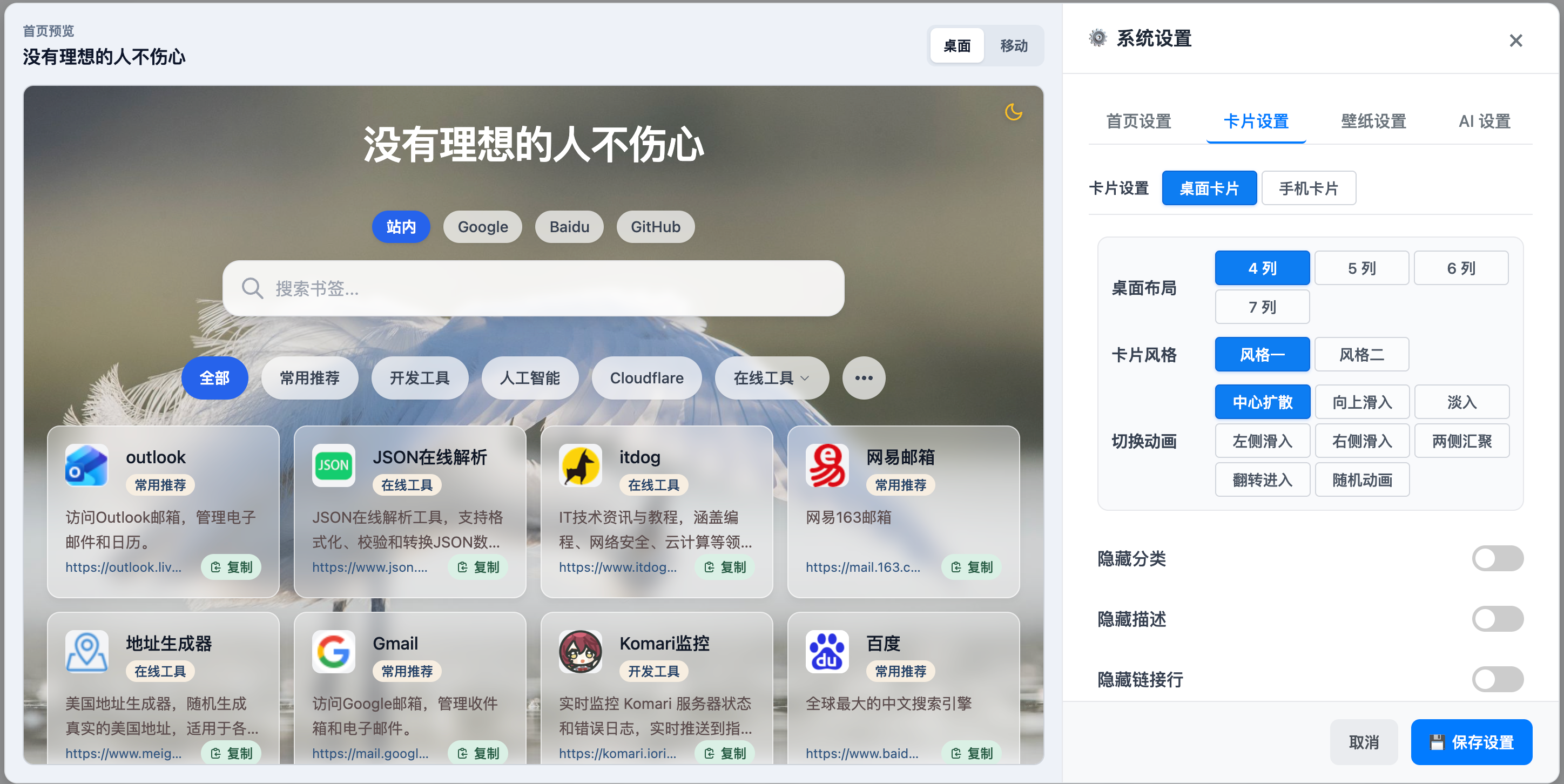
Task: Click the 百度 paw logo icon
Action: (827, 652)
